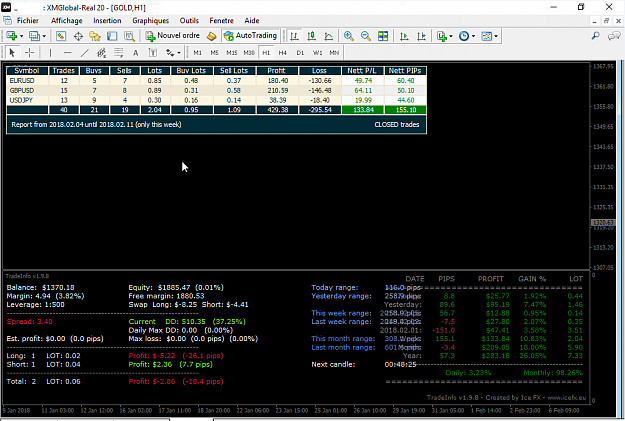Image resolution: width=625 pixels, height=421 pixels.
Task: Toggle the AutoTrading button
Action: click(250, 36)
